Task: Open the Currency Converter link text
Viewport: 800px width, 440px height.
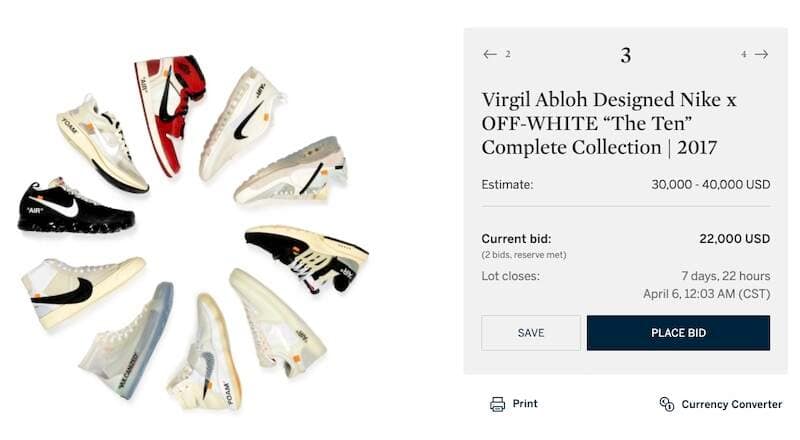Action: (x=732, y=404)
